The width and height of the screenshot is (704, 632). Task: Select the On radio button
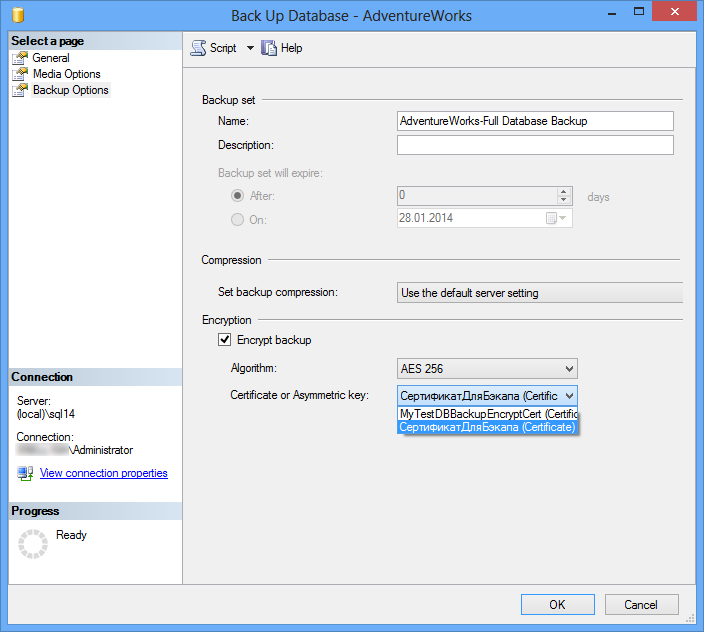[x=237, y=219]
